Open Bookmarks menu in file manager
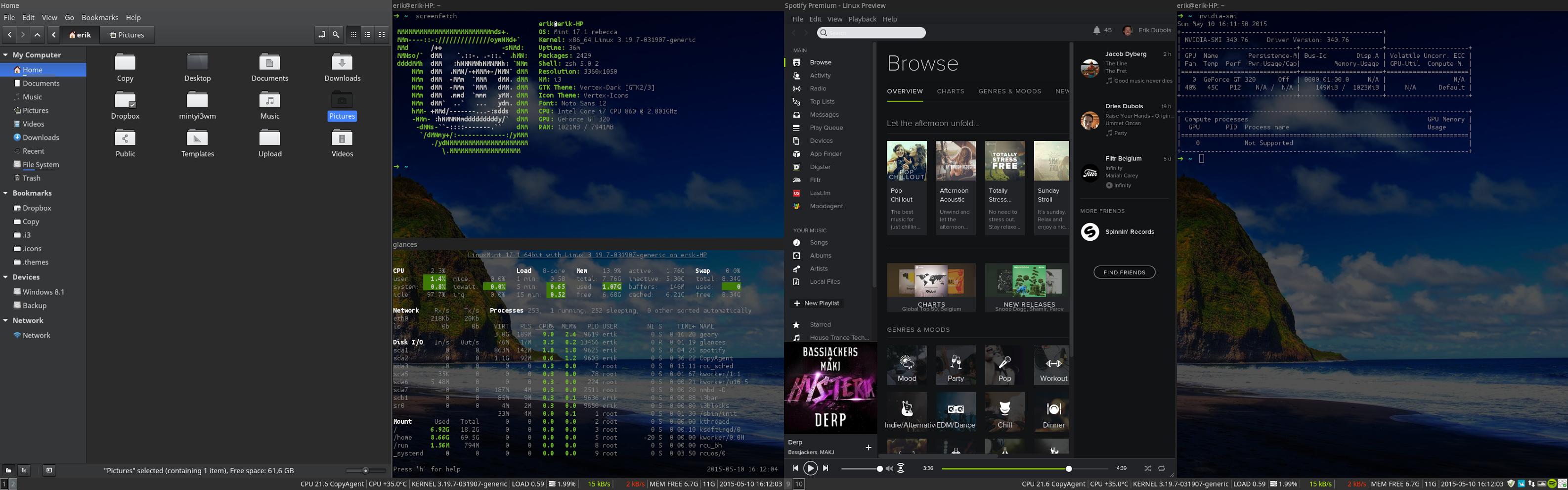 click(x=100, y=18)
